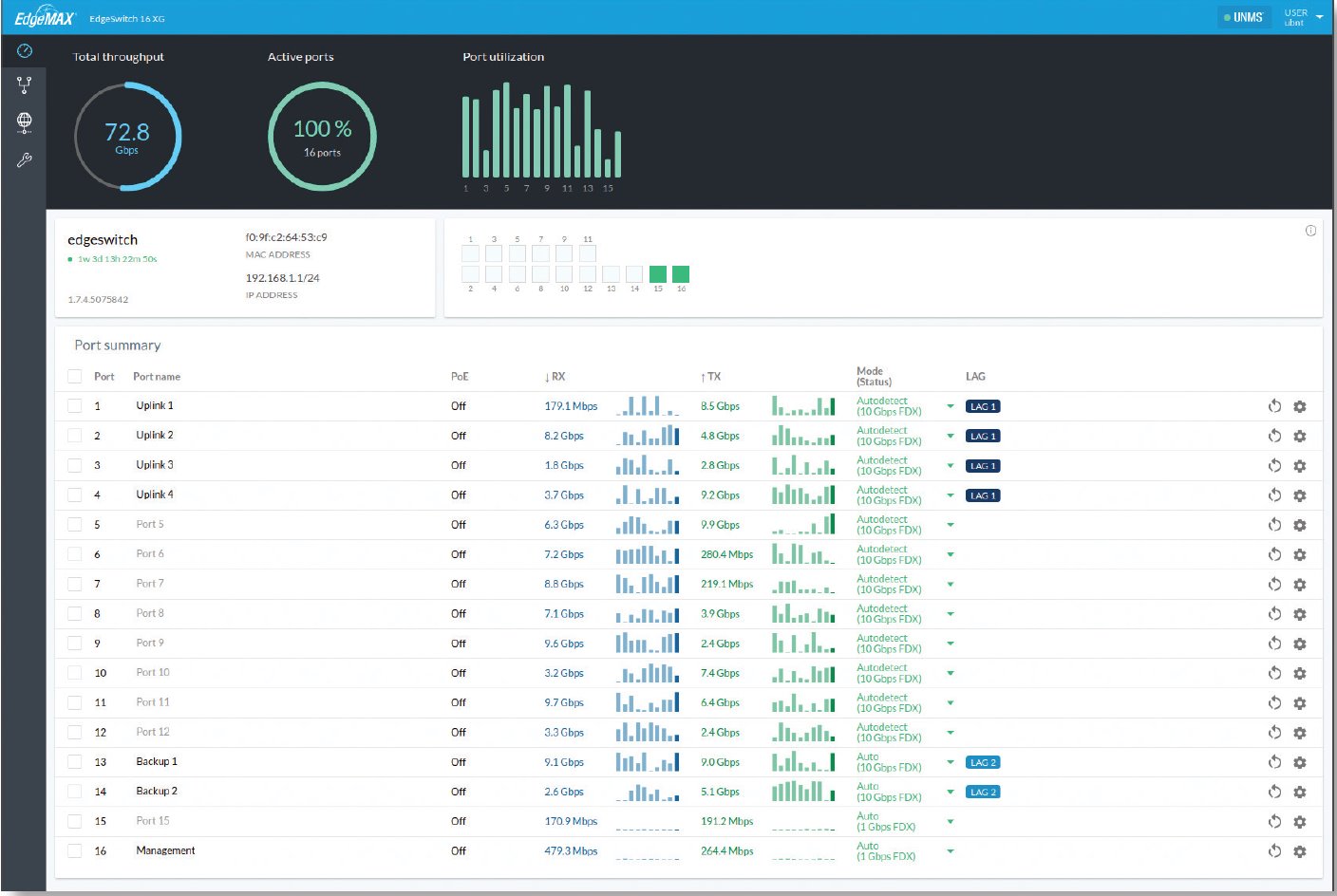The width and height of the screenshot is (1337, 896).
Task: Open the dashboard gauge icon in sidebar
Action: pyautogui.click(x=25, y=50)
